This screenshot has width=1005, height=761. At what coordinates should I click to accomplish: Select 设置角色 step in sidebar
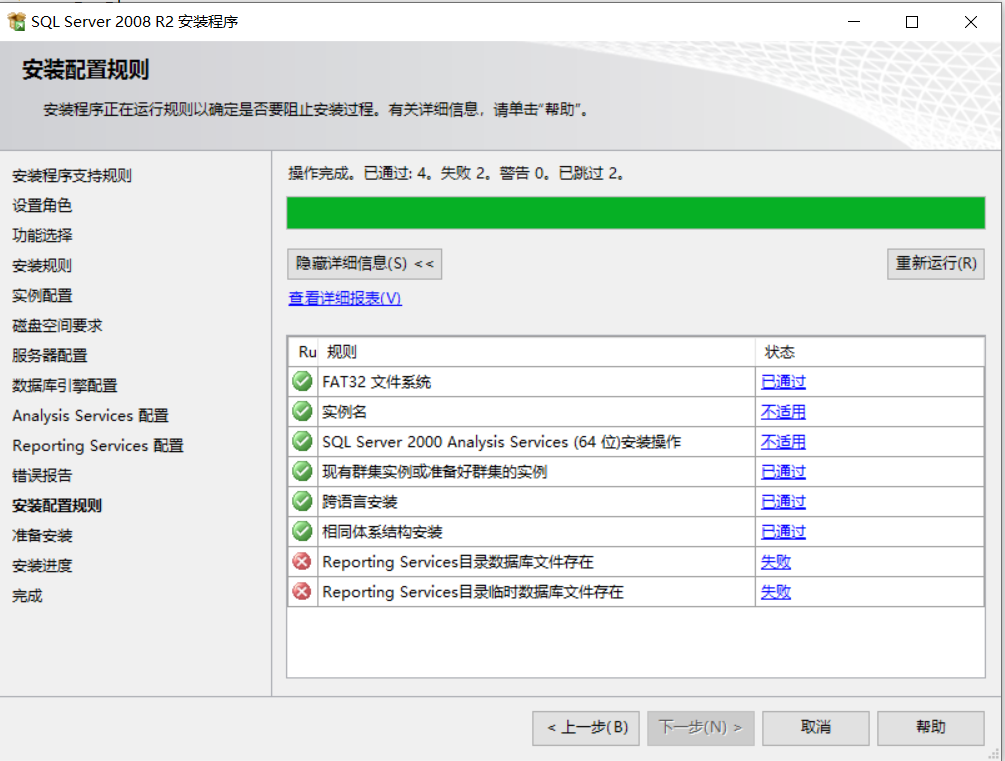click(42, 206)
